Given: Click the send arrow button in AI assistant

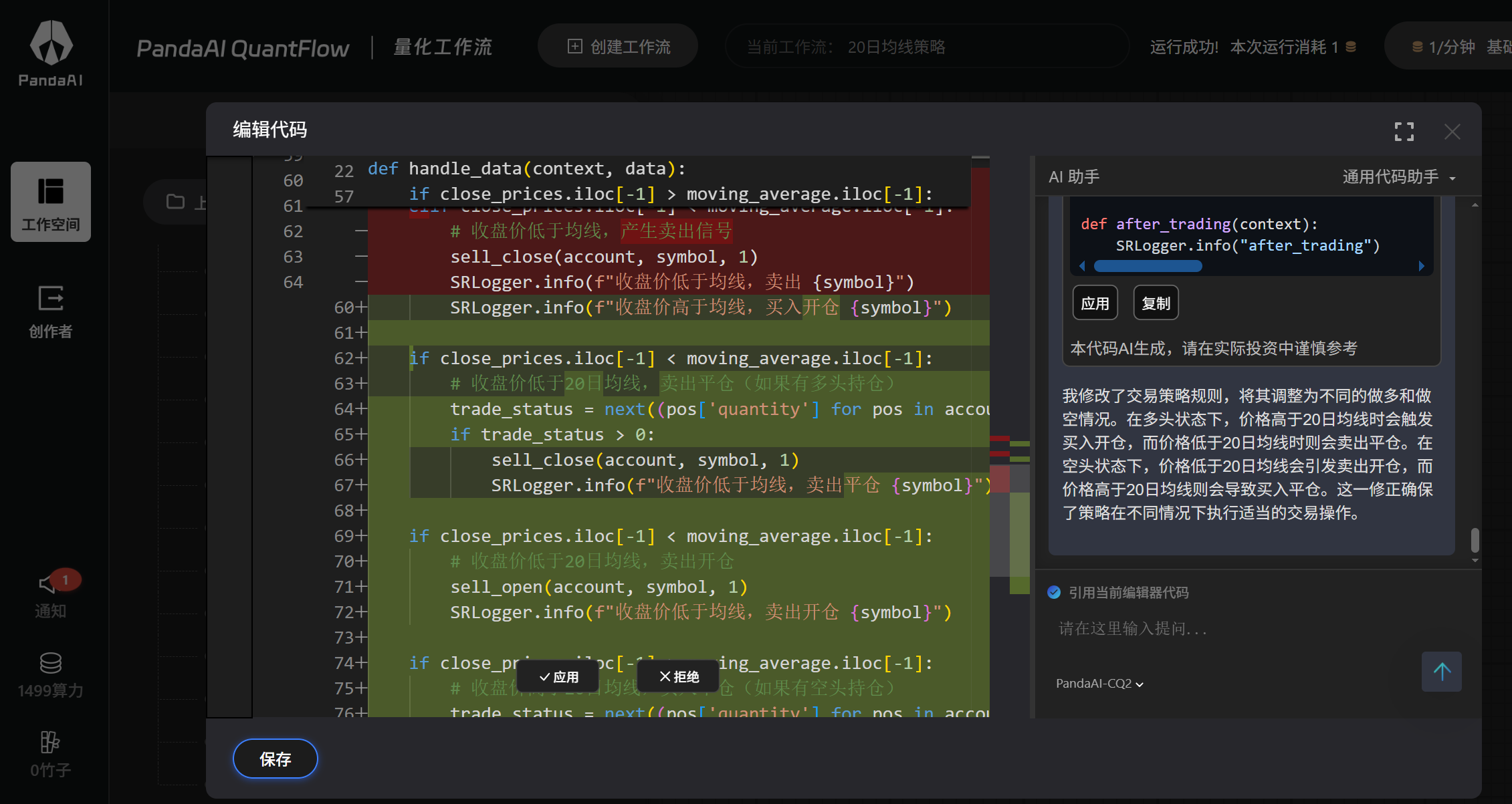Looking at the screenshot, I should (x=1442, y=672).
